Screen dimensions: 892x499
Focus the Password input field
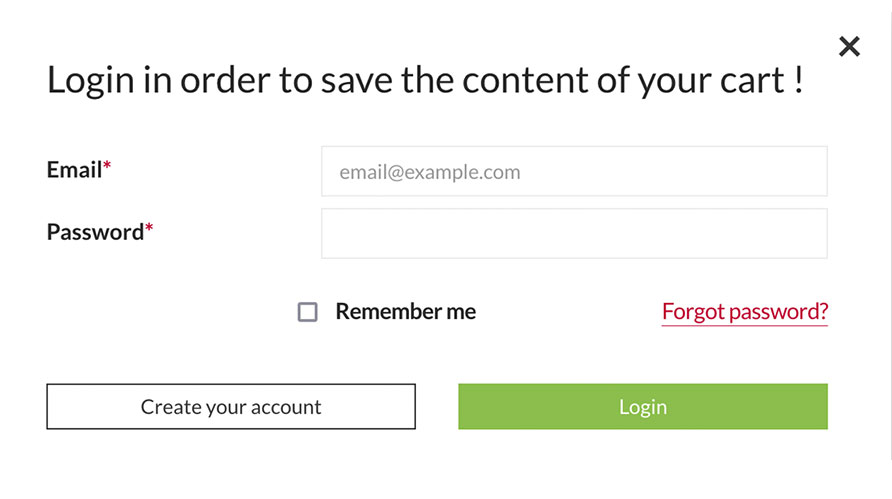pos(573,233)
